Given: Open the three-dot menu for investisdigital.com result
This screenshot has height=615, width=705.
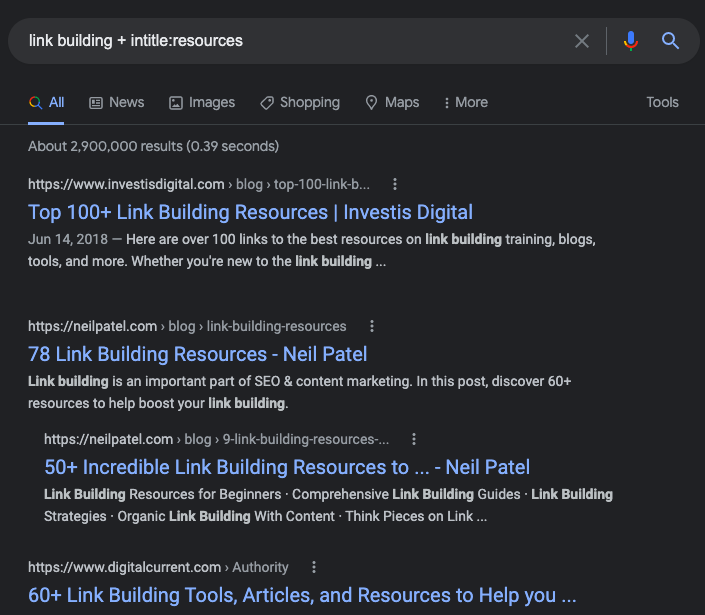Looking at the screenshot, I should coord(395,184).
